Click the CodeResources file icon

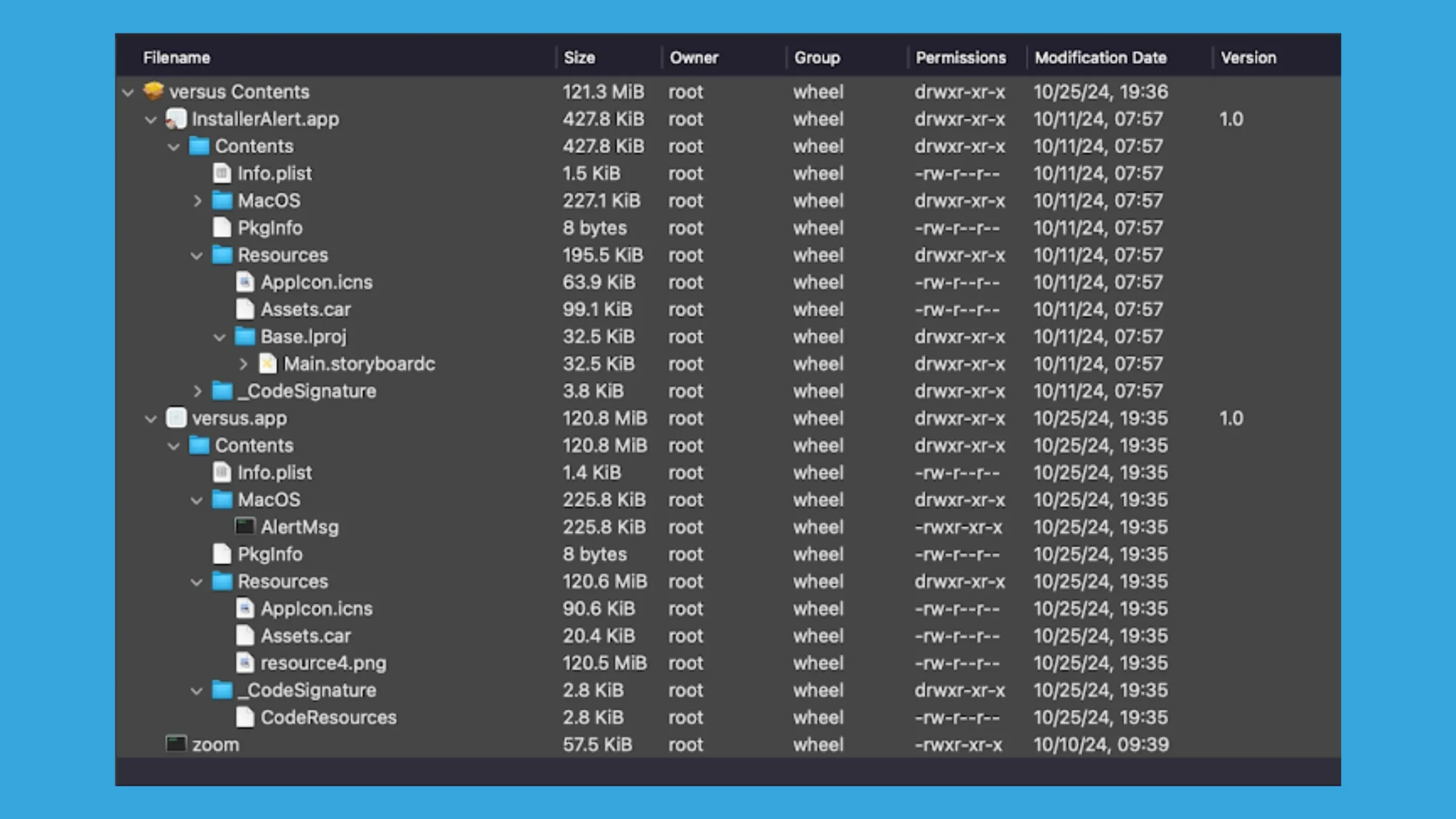tap(245, 717)
